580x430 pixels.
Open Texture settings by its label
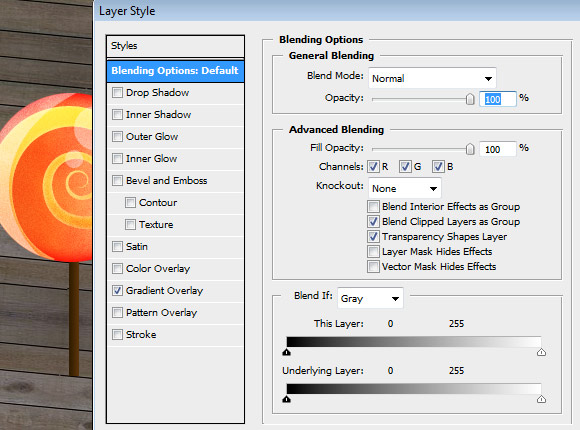click(x=156, y=225)
